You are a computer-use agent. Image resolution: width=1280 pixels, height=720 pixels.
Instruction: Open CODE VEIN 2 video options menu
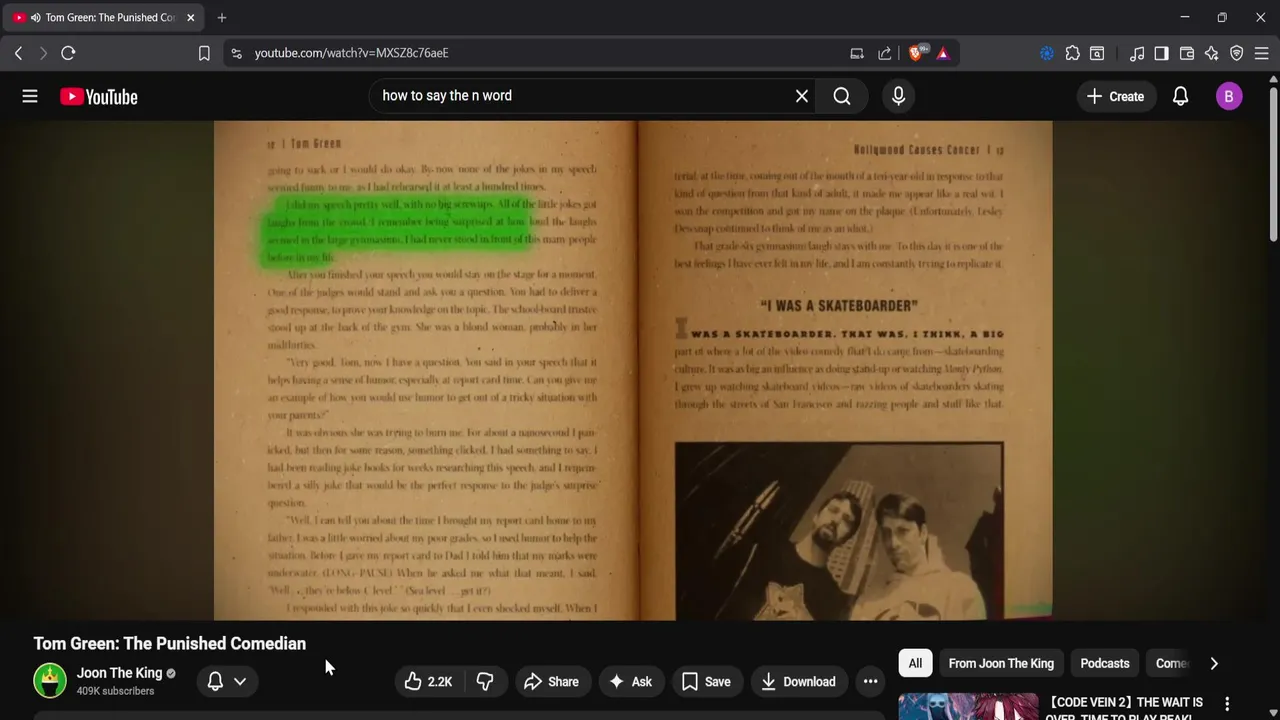point(1227,704)
